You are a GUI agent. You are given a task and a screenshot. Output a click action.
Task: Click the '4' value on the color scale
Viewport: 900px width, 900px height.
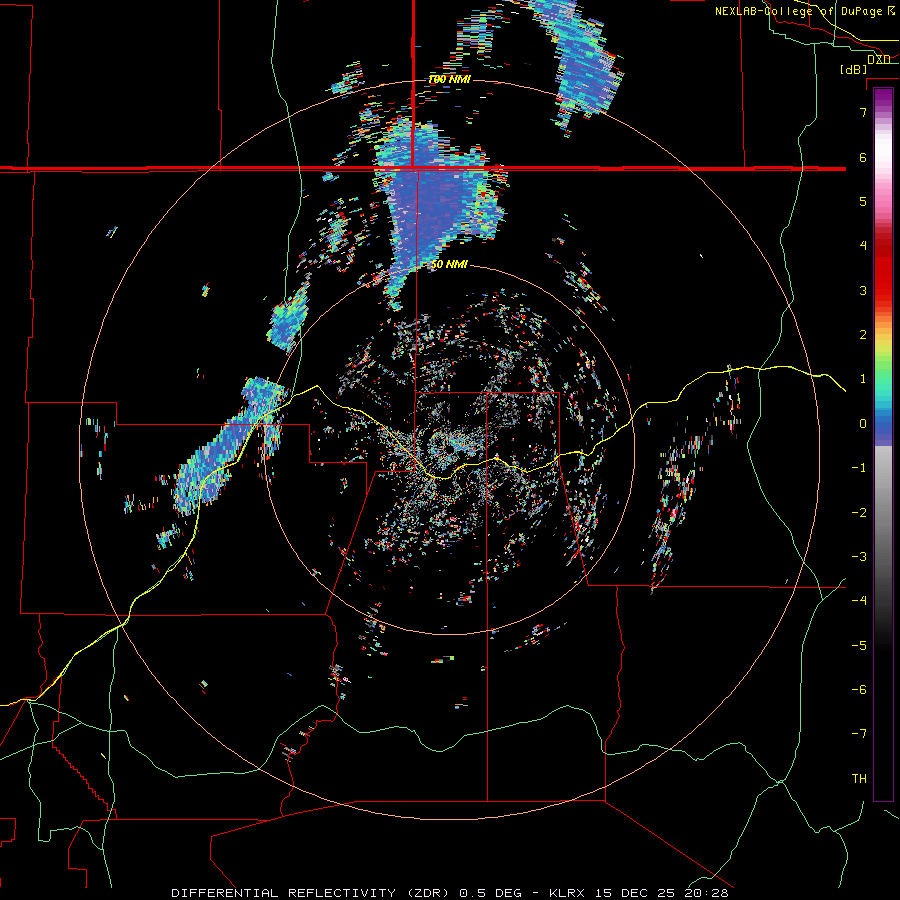click(863, 246)
